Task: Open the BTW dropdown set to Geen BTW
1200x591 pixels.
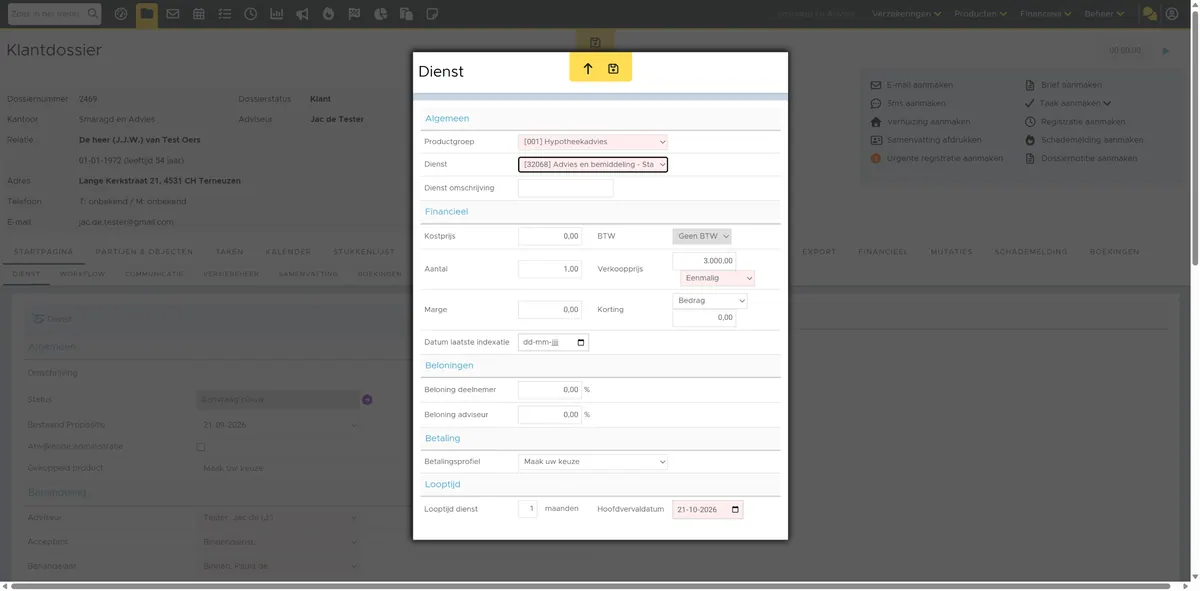Action: click(x=702, y=236)
